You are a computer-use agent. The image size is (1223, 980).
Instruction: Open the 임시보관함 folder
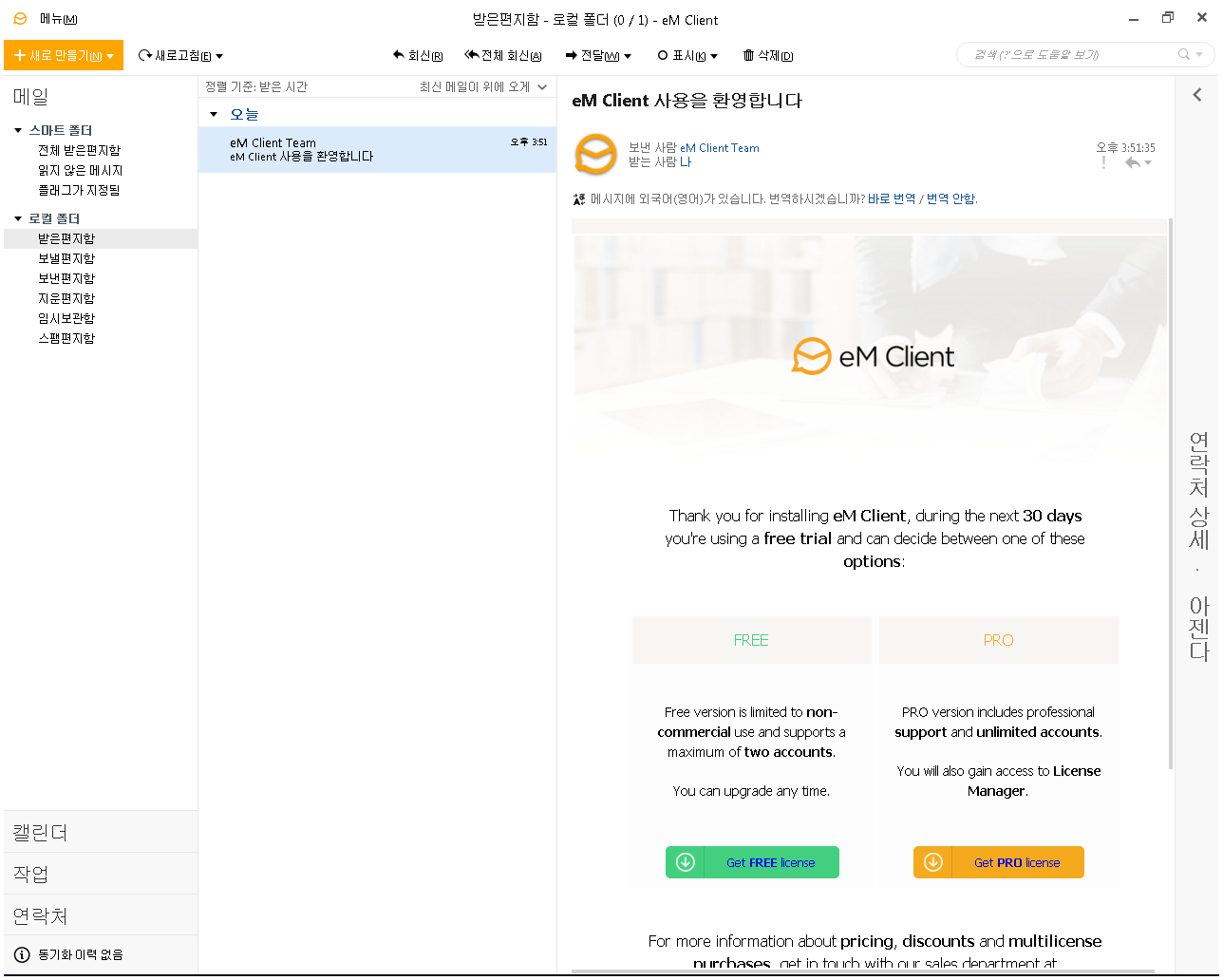point(66,318)
